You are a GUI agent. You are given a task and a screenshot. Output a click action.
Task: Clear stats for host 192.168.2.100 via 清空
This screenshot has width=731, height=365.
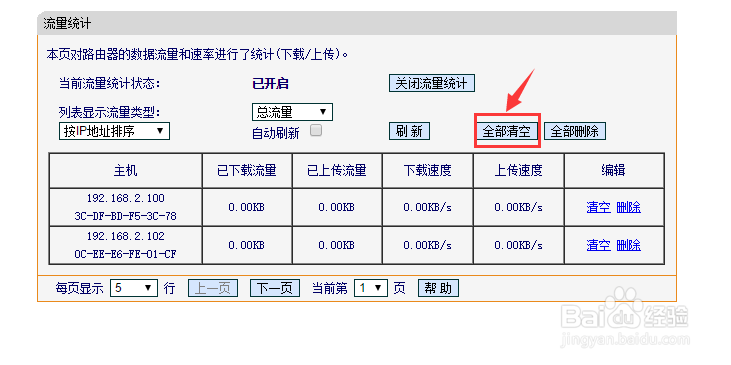598,207
